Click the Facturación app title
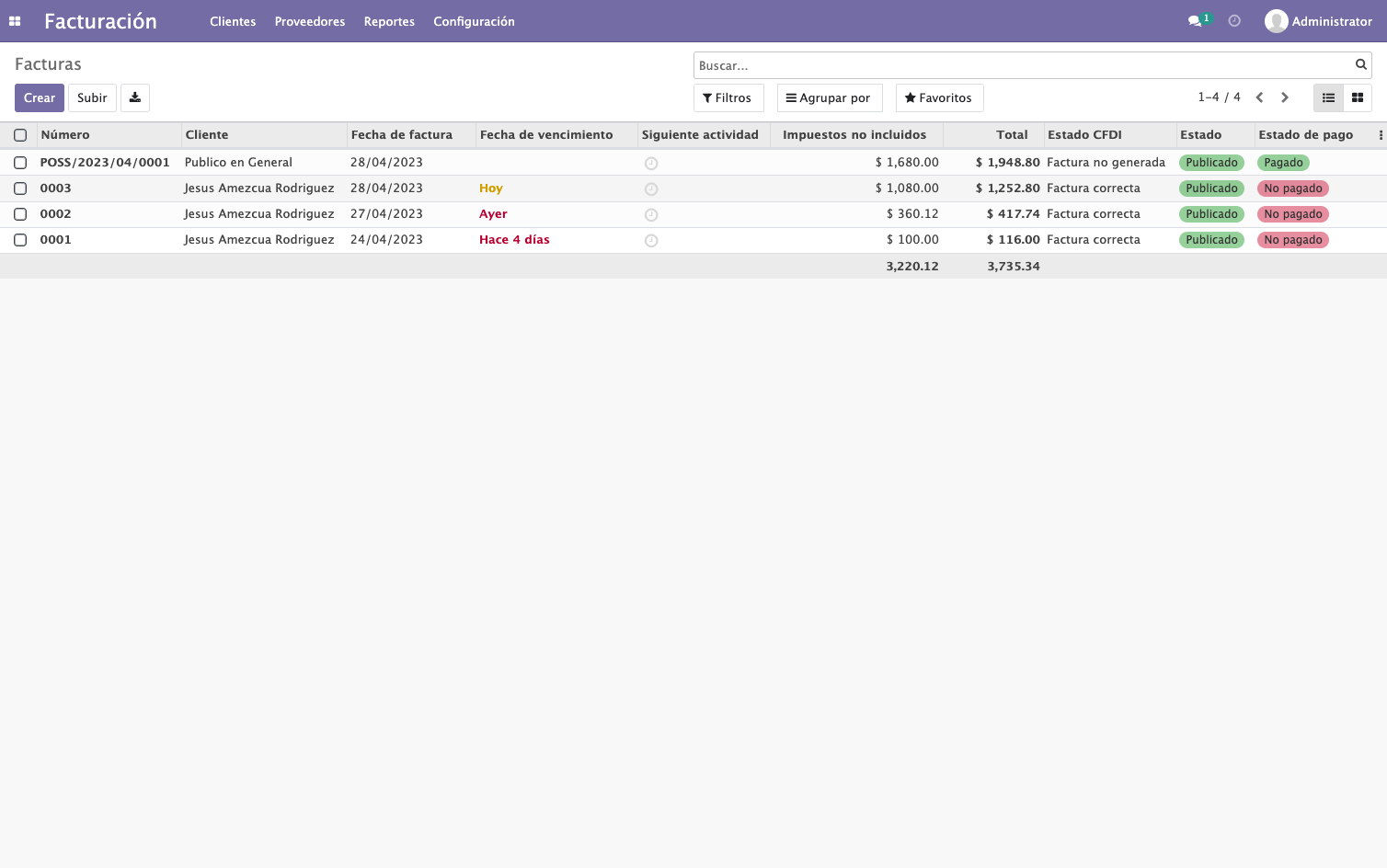 (100, 21)
